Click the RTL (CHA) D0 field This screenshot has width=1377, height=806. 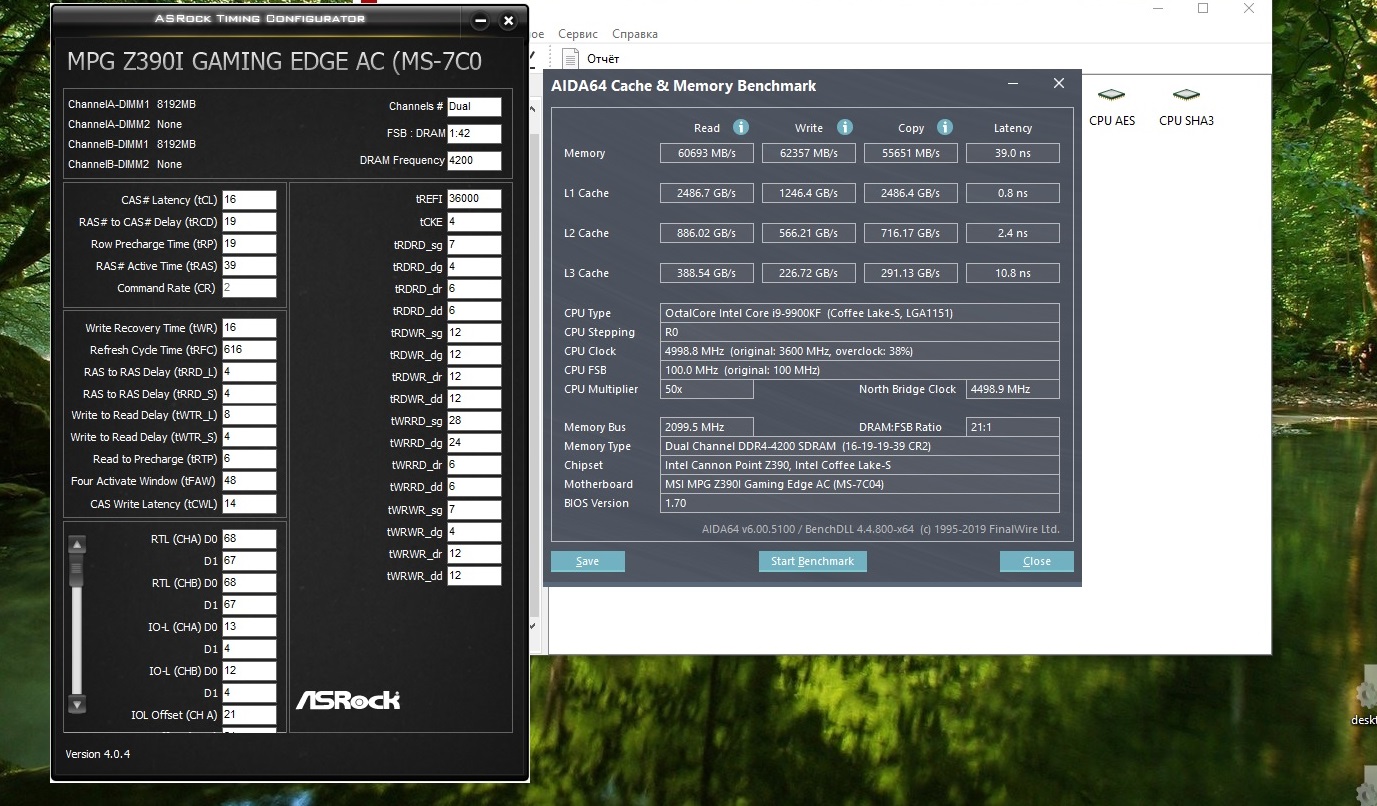pos(249,539)
